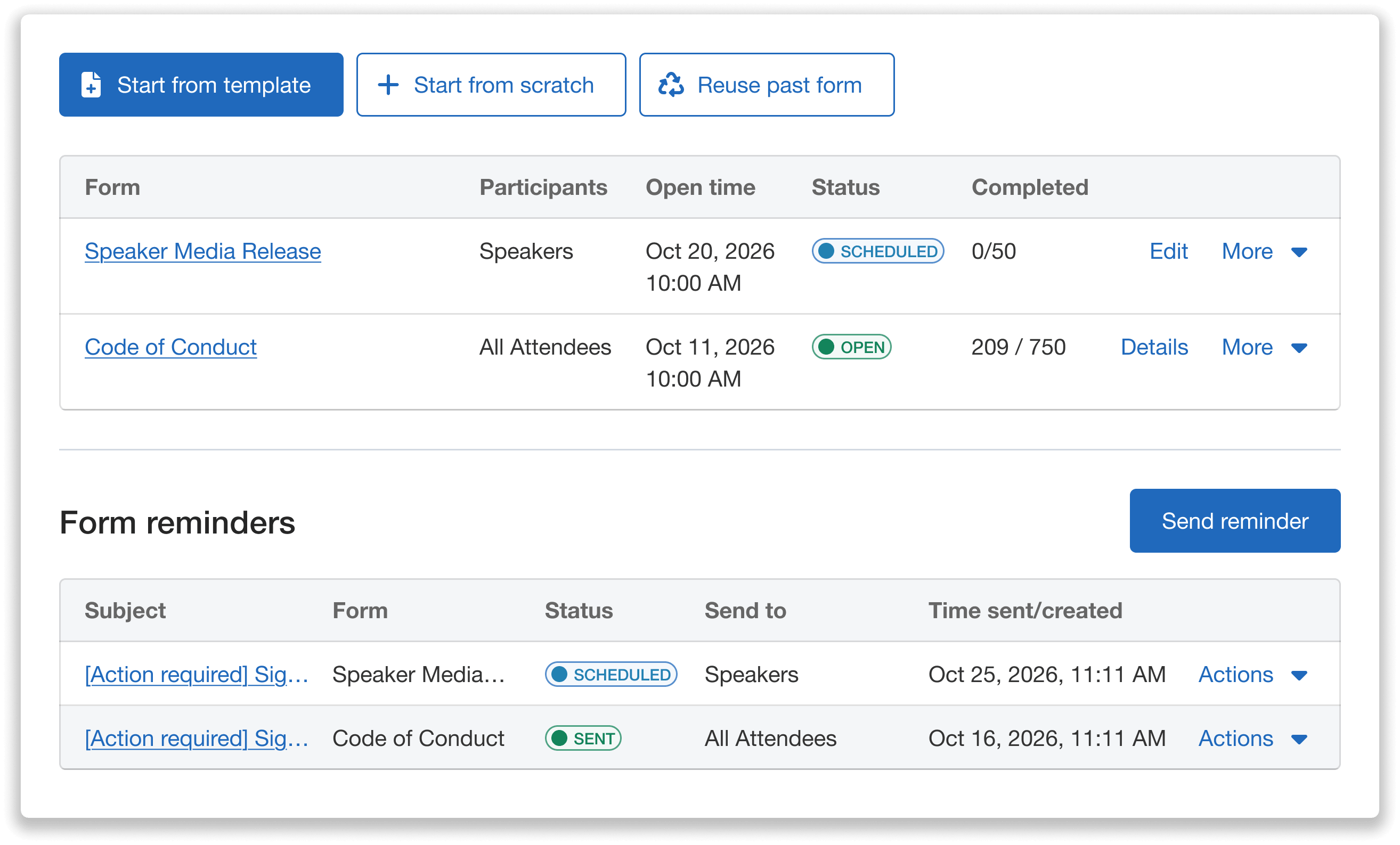Click the recycle icon in Reuse past form
The image size is (1400, 845).
click(671, 85)
